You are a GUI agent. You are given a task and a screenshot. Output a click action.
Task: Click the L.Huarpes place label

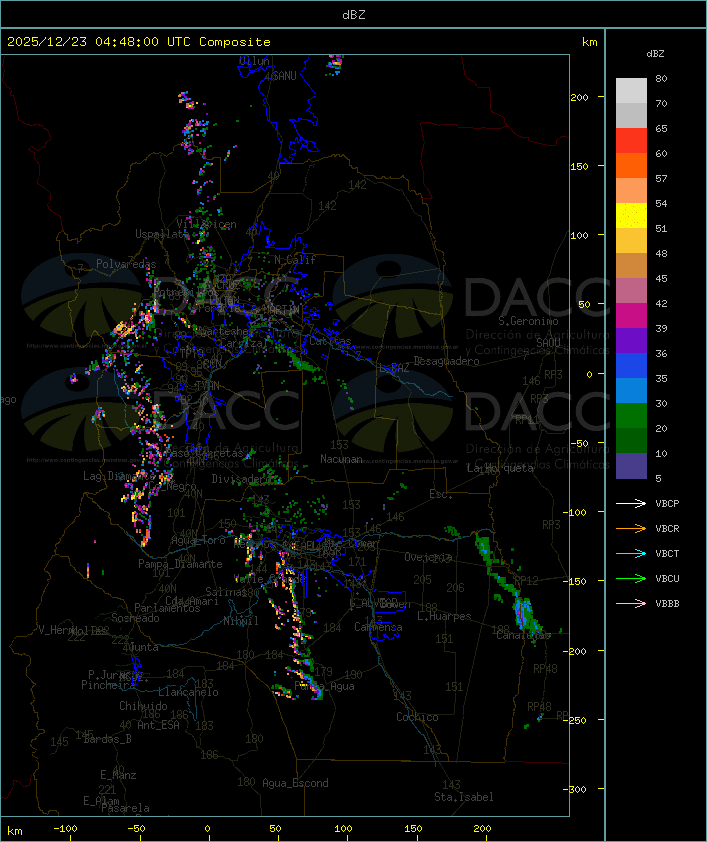coord(444,616)
